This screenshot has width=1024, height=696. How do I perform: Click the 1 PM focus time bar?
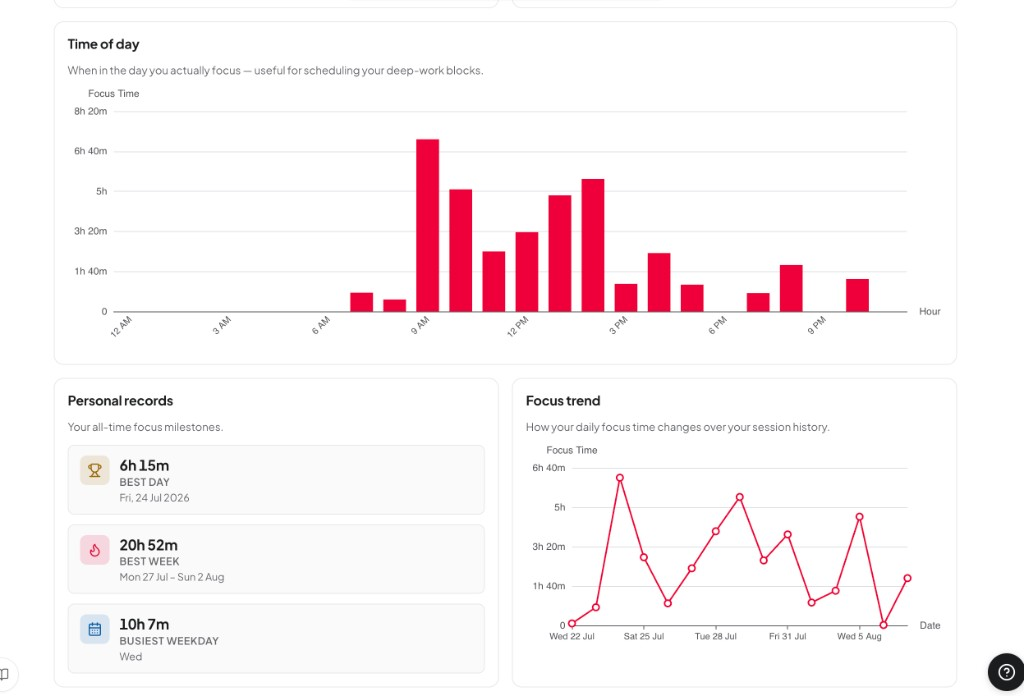pos(560,253)
